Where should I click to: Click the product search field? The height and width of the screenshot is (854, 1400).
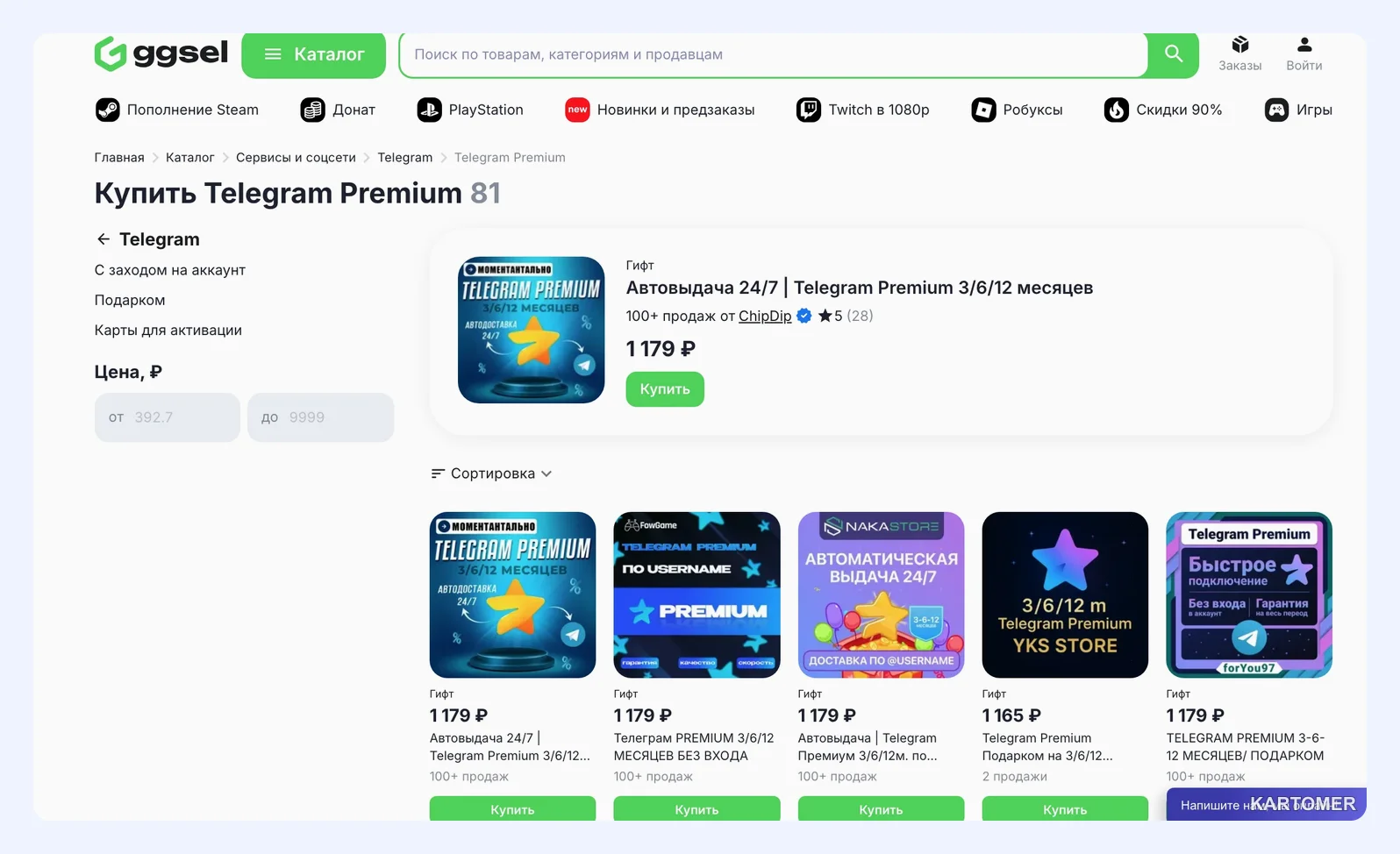tap(772, 54)
